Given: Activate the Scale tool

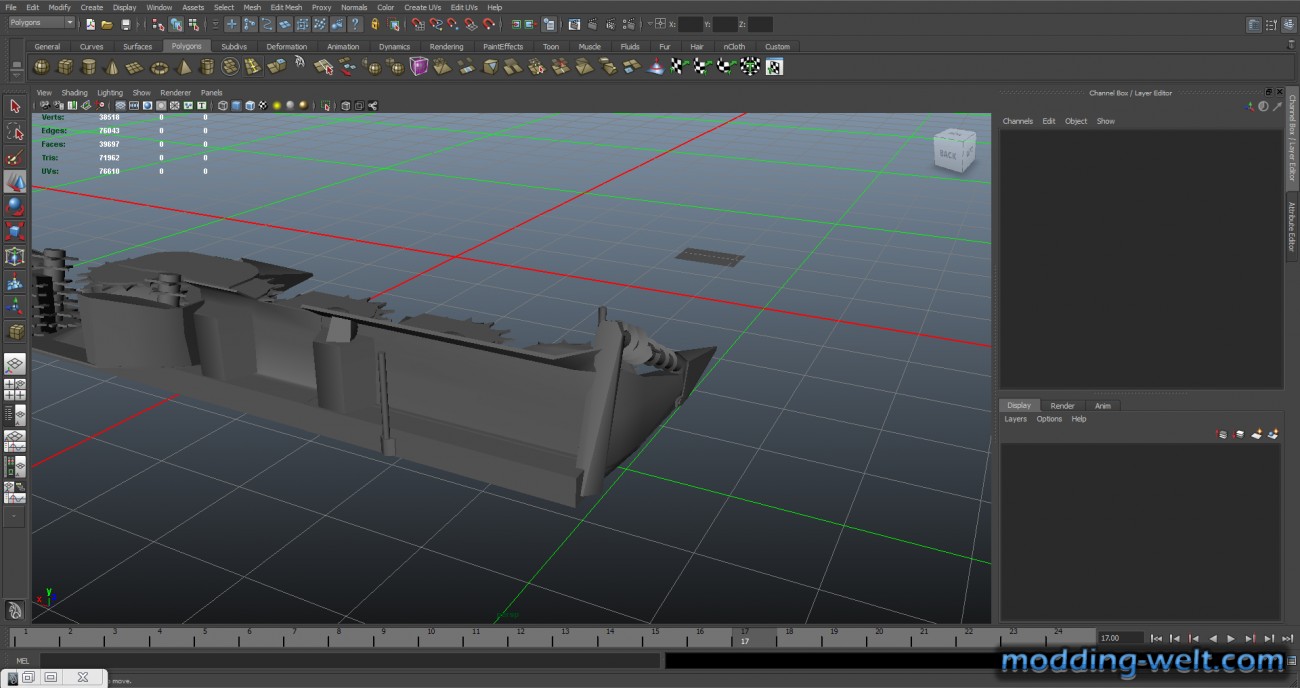Looking at the screenshot, I should click(15, 231).
